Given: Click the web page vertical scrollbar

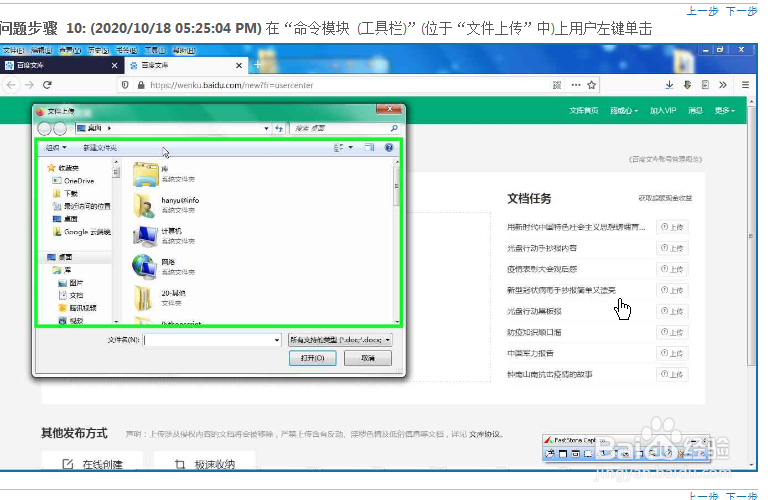Looking at the screenshot, I should 751,282.
